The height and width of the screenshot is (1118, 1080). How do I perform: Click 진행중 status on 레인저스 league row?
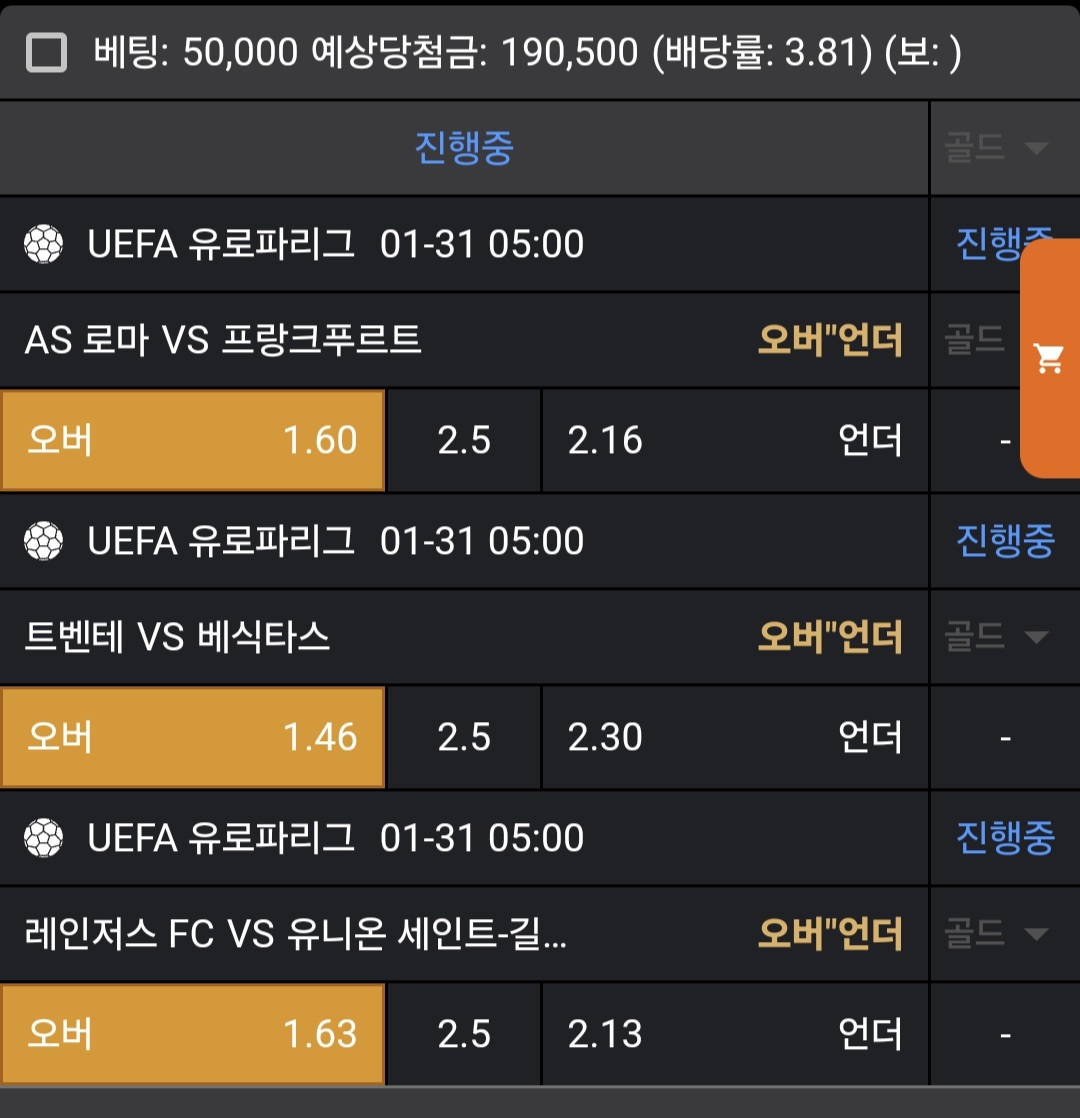pyautogui.click(x=1004, y=838)
